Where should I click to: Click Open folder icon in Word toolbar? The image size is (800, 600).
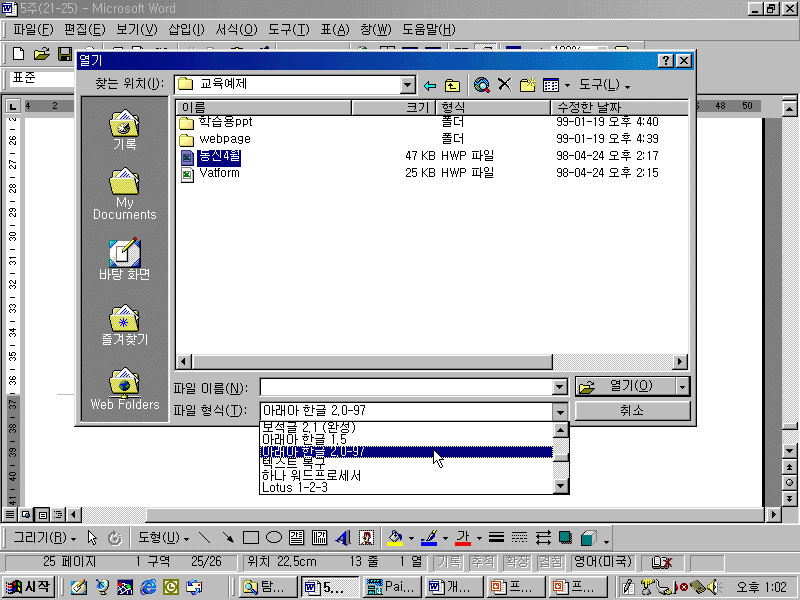42,54
